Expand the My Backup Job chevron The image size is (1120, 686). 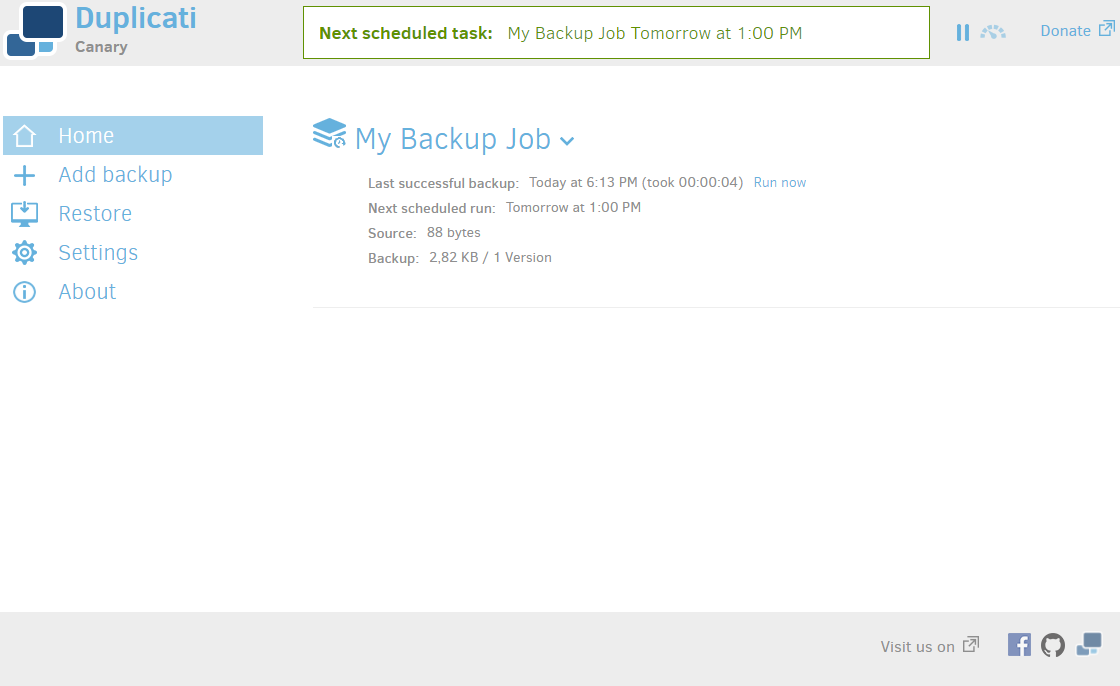click(x=567, y=141)
